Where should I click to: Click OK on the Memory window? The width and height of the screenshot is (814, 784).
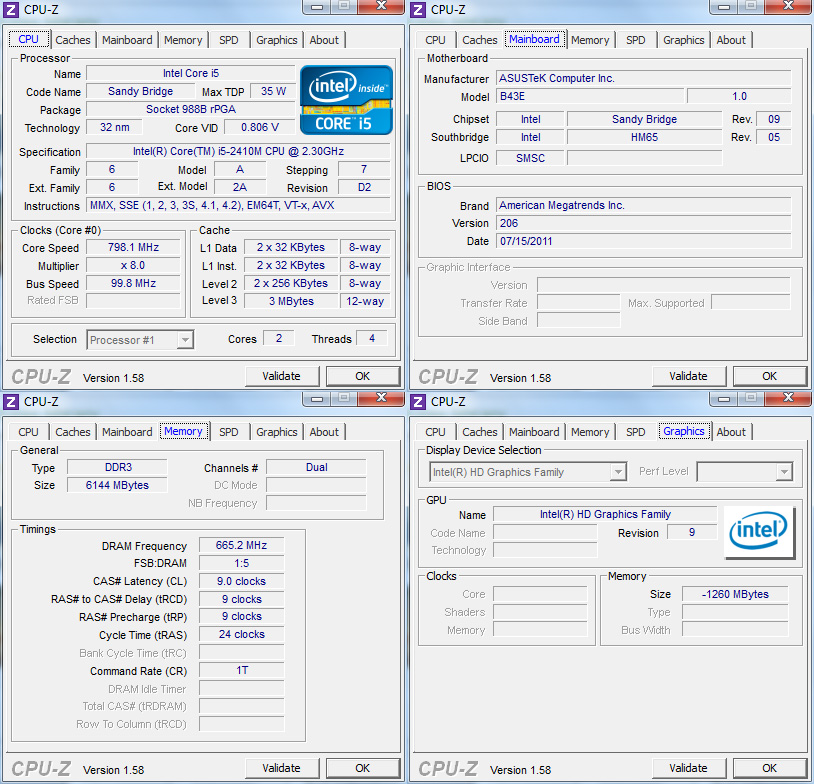click(x=362, y=768)
